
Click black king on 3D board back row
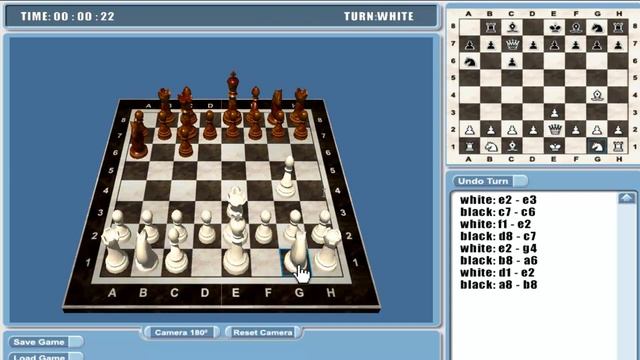tap(233, 97)
